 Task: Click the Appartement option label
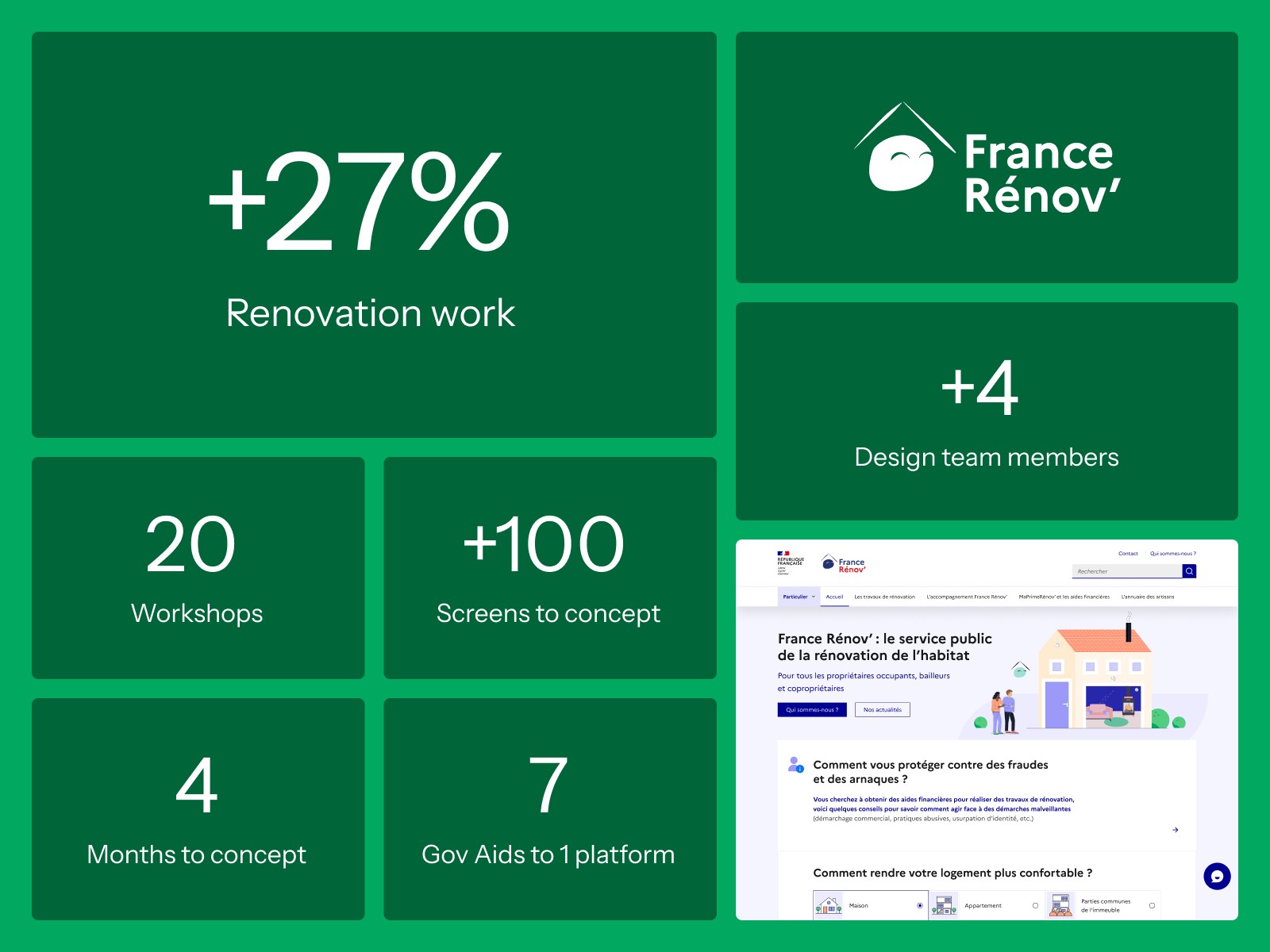(983, 905)
